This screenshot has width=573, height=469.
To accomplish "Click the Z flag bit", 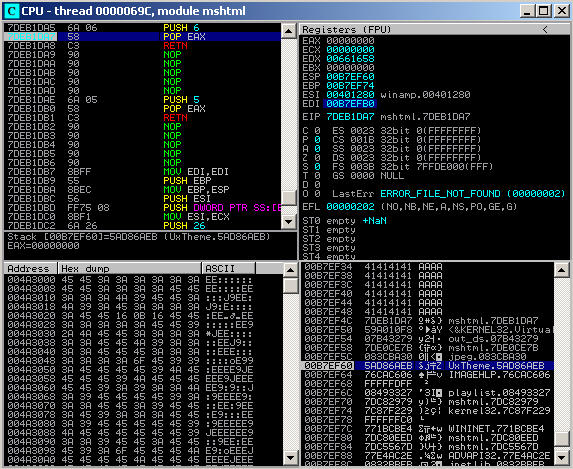I will coord(317,158).
